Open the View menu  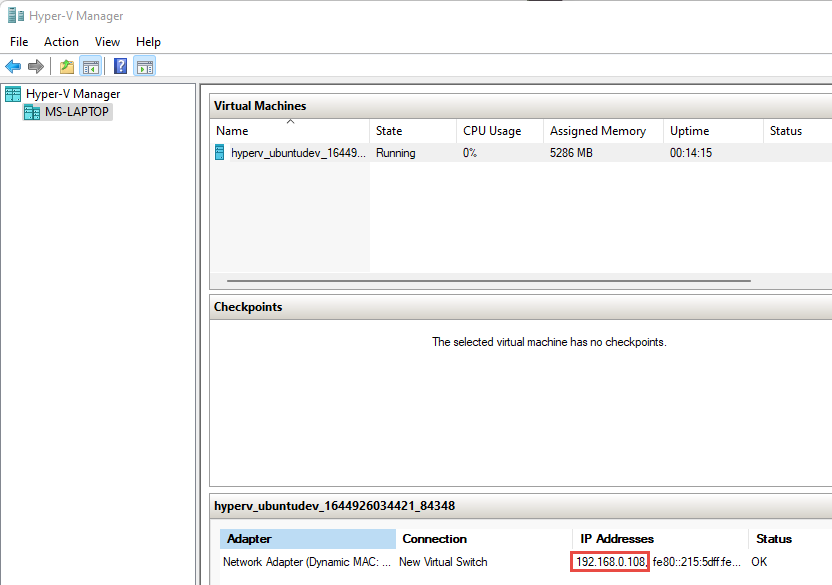[x=107, y=42]
